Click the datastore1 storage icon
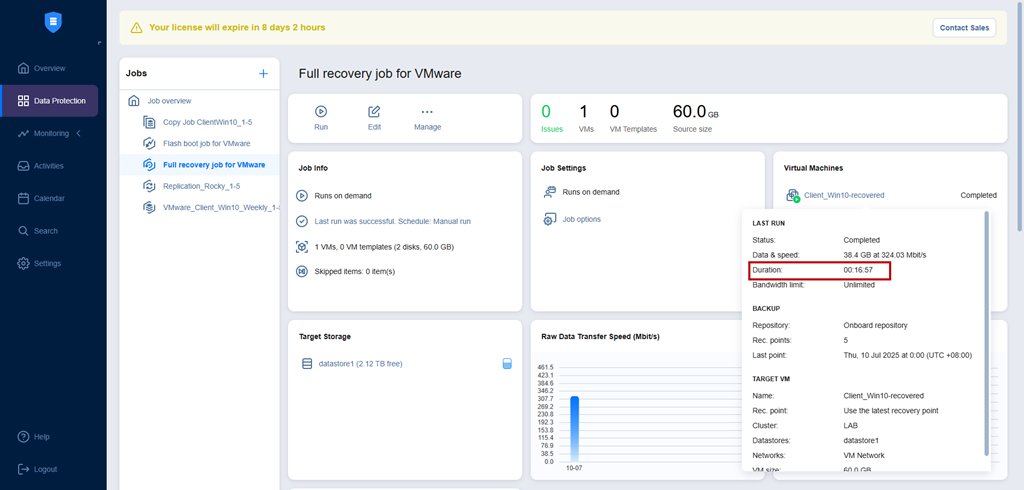Image resolution: width=1024 pixels, height=490 pixels. pos(307,364)
